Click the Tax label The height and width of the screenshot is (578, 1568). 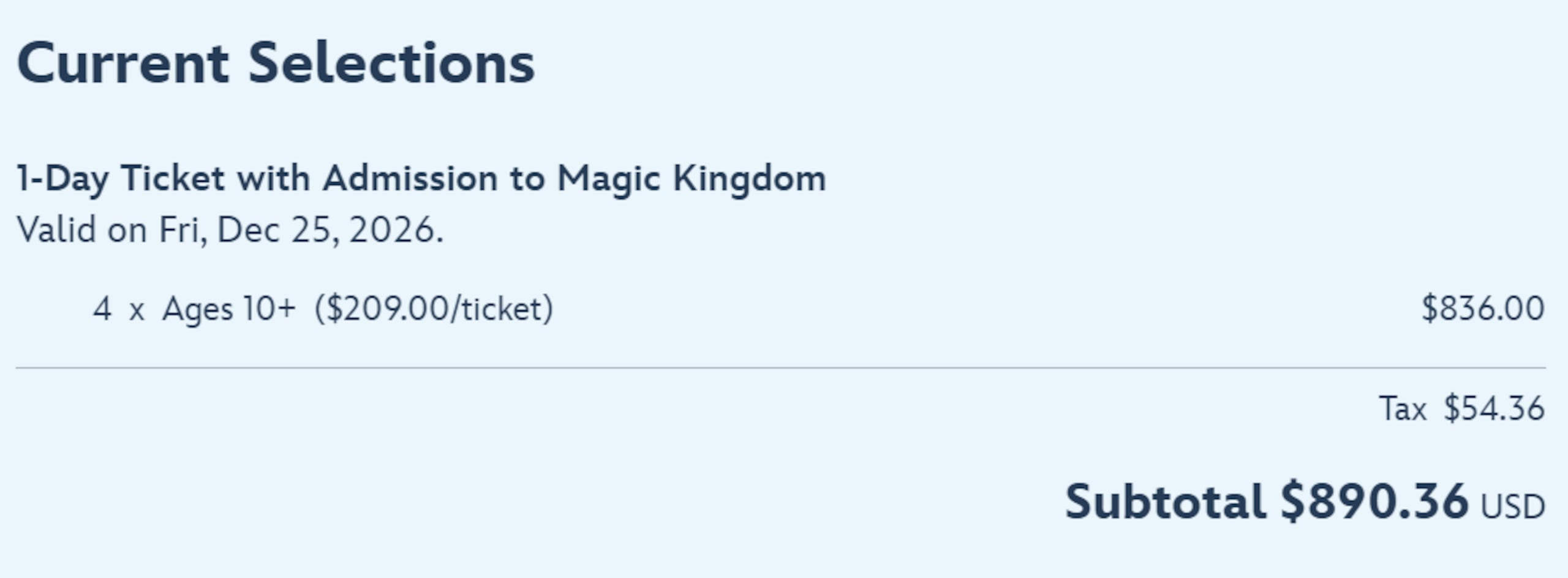click(x=1403, y=409)
